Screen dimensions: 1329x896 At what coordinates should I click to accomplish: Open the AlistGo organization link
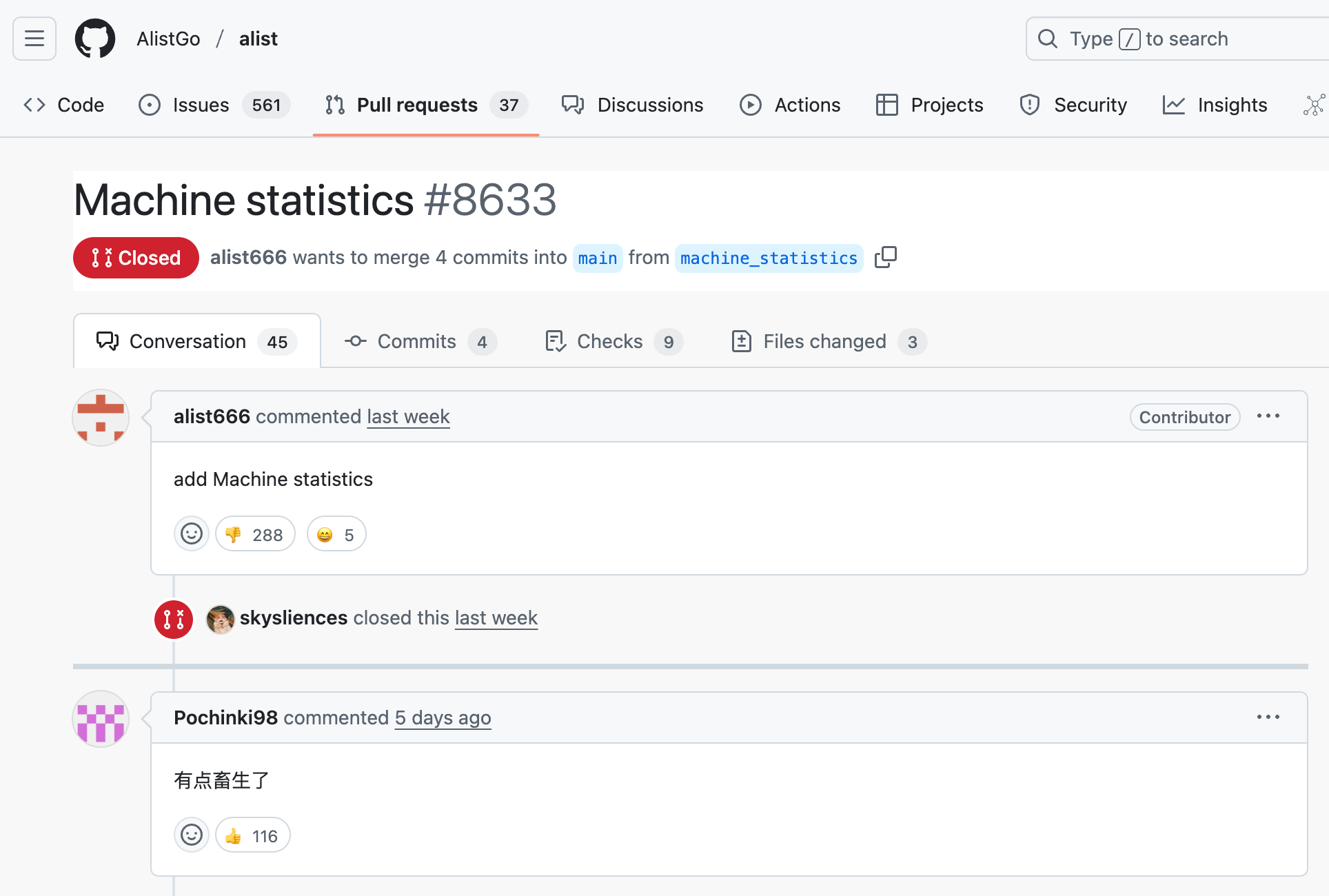click(x=168, y=39)
